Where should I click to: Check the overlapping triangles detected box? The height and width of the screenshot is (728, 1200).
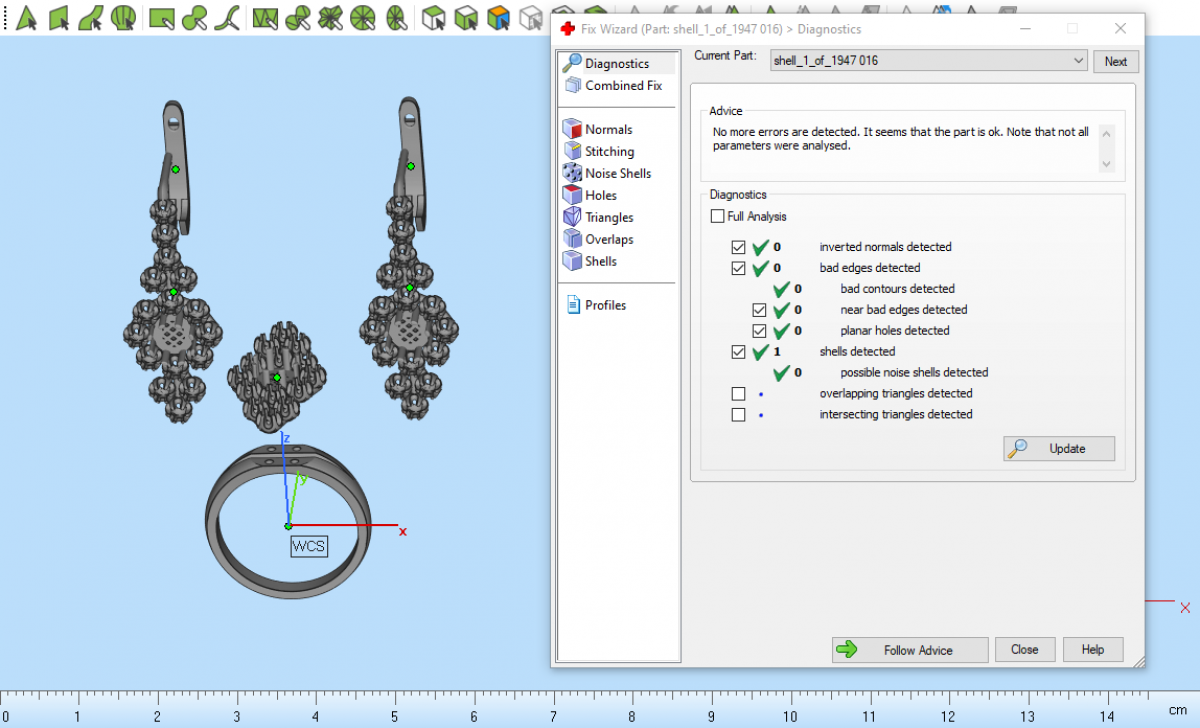(739, 393)
